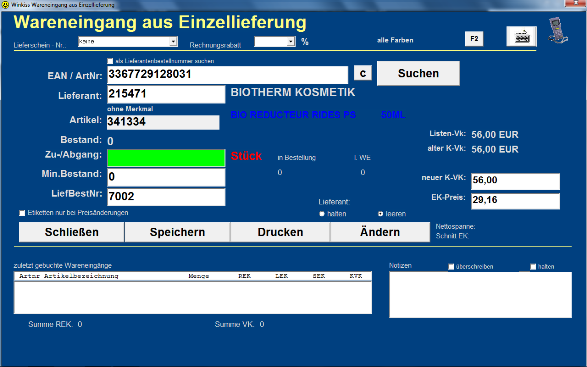Viewport: 587px width, 367px height.
Task: Click the alle Farben label
Action: click(395, 40)
